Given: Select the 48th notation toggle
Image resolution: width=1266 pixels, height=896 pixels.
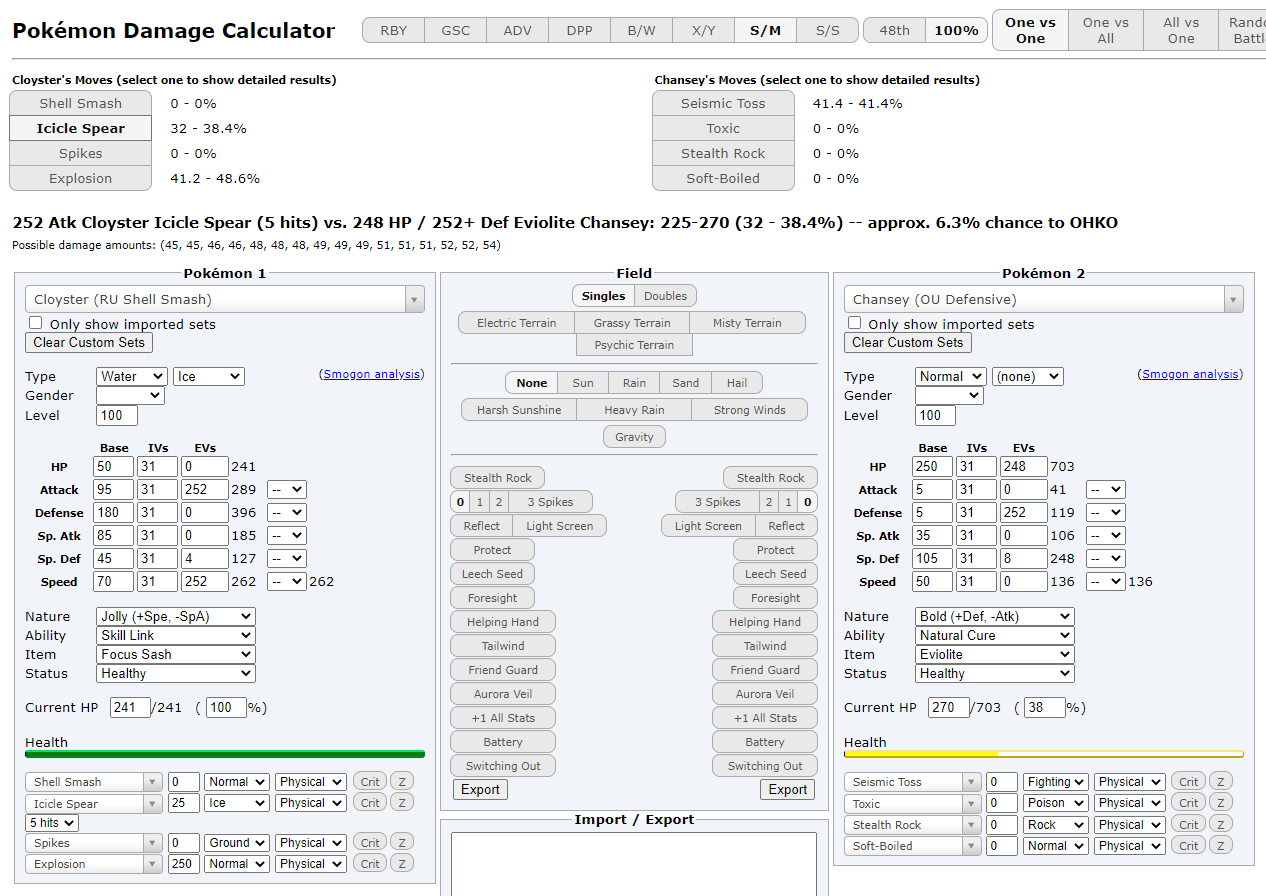Looking at the screenshot, I should (x=894, y=30).
